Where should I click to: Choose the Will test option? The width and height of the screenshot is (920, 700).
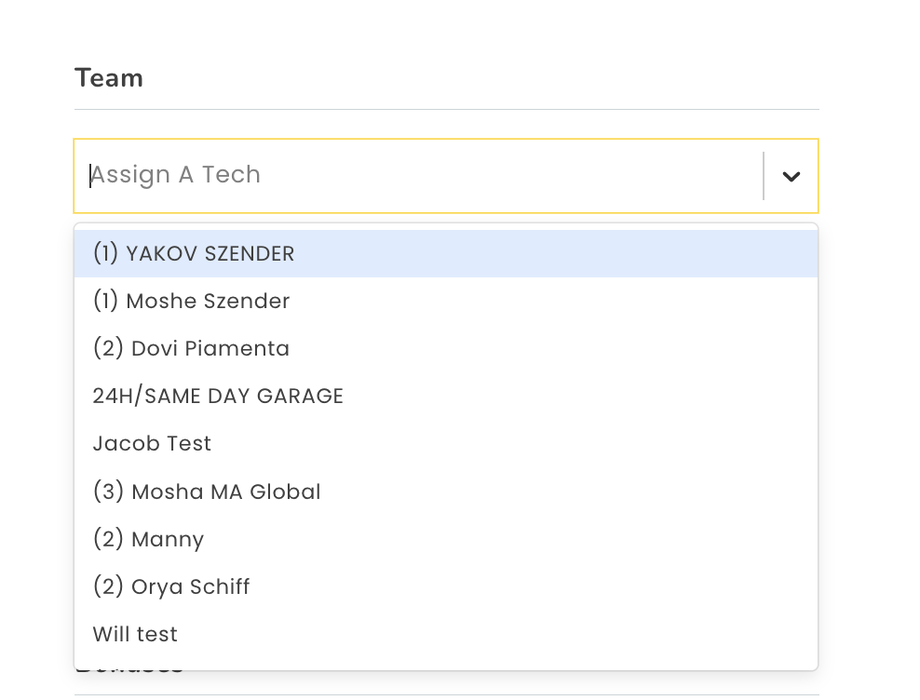(135, 635)
